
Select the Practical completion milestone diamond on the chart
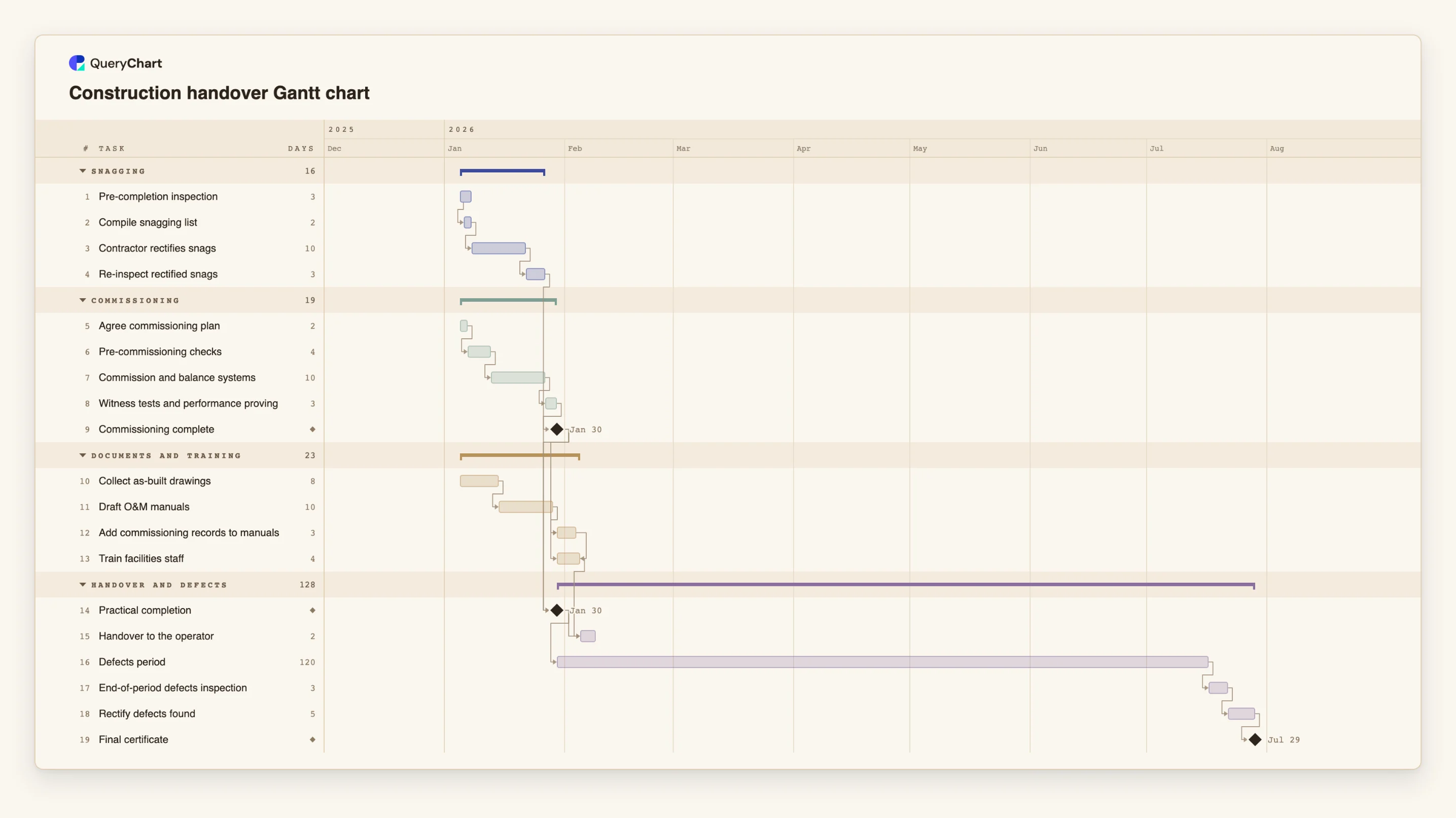point(557,611)
